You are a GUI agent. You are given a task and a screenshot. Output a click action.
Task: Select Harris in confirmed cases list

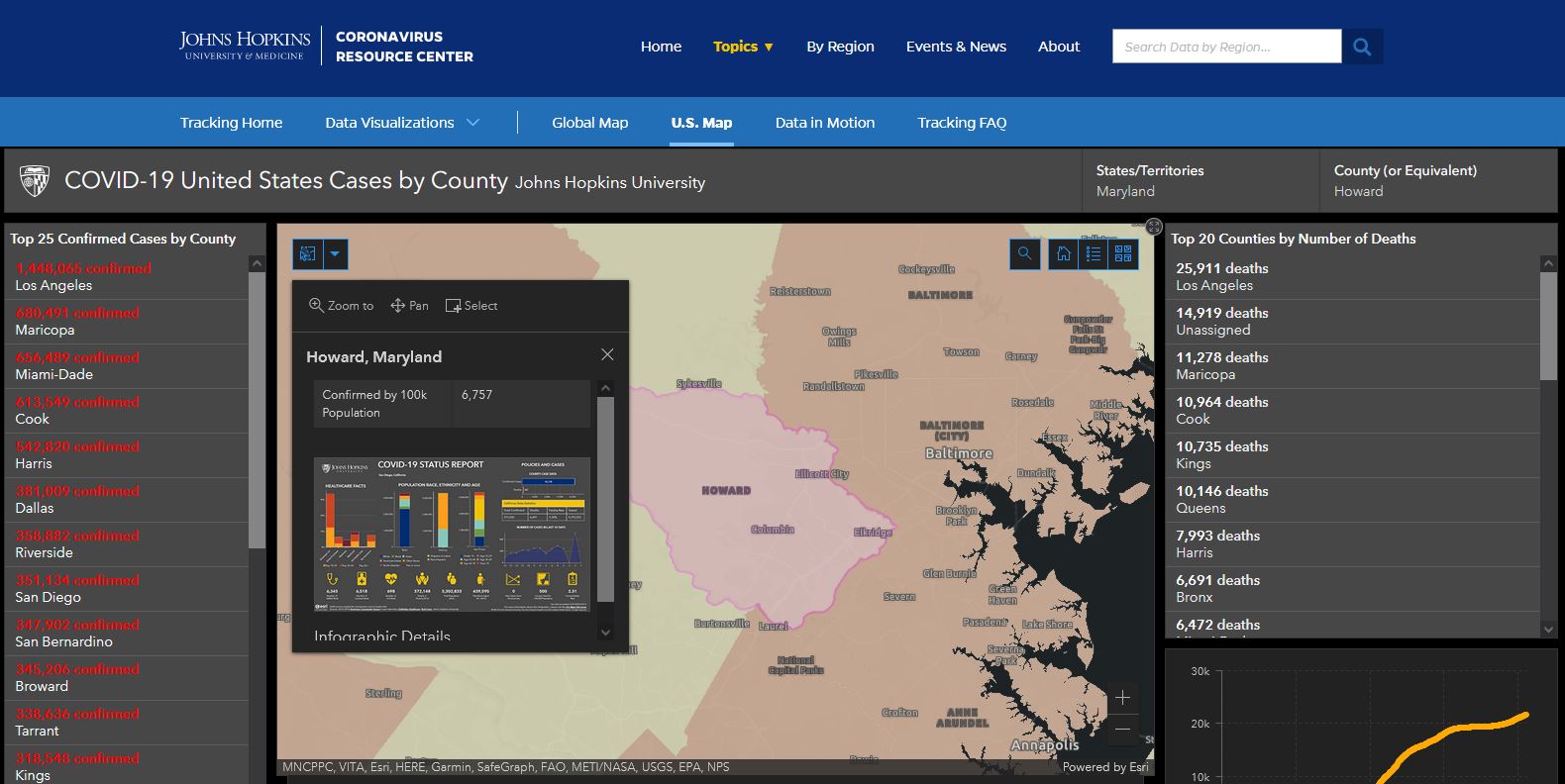[x=127, y=455]
